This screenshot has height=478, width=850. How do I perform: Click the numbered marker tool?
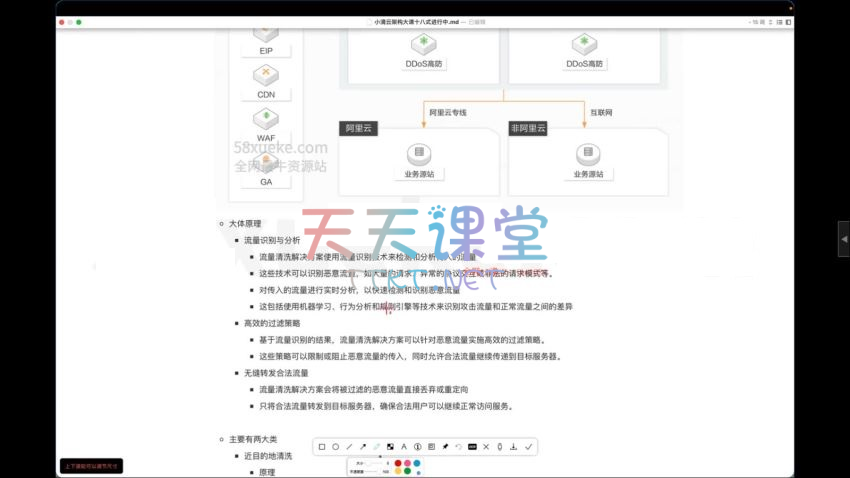pyautogui.click(x=418, y=447)
